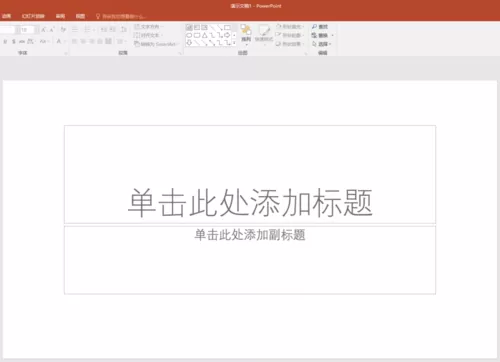
Task: Toggle text shadow in font group
Action: 14,41
